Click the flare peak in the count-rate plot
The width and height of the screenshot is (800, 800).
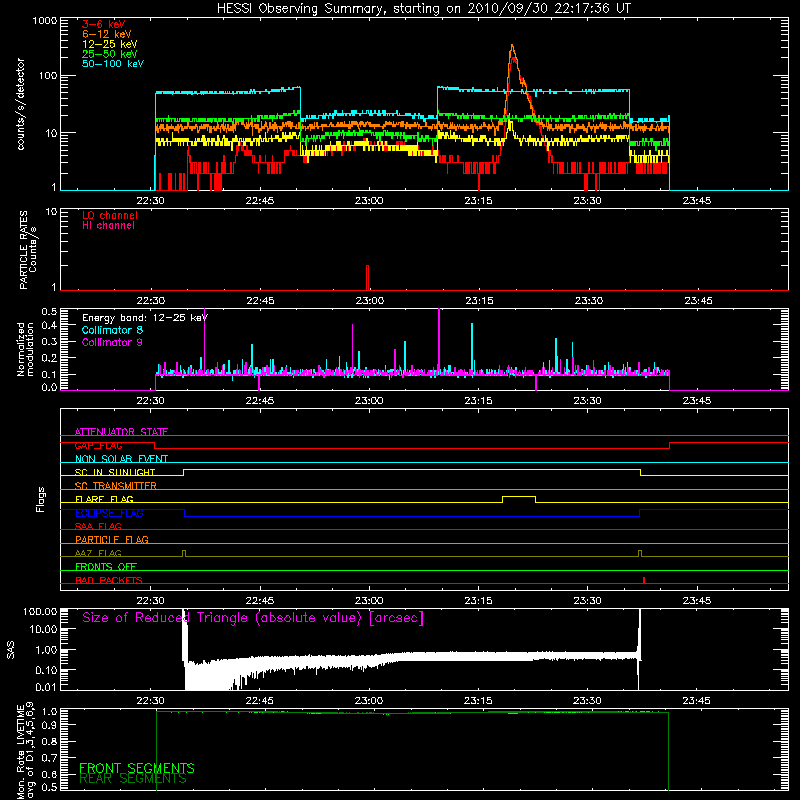(512, 47)
